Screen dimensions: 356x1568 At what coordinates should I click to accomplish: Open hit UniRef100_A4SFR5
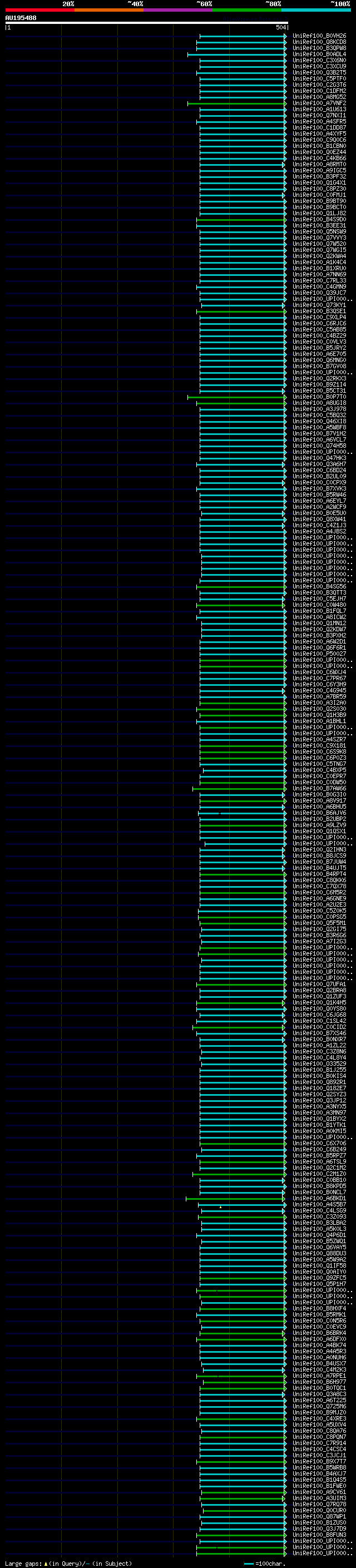(319, 122)
